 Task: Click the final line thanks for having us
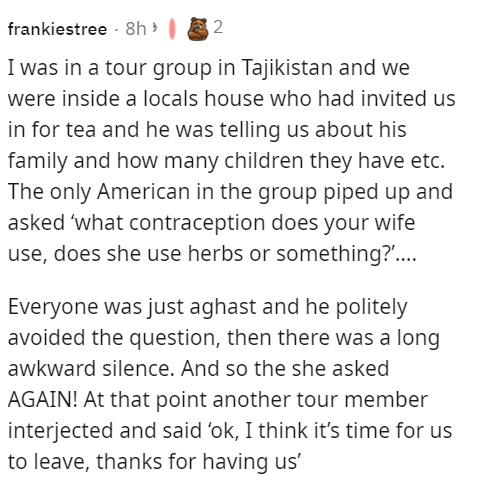click(x=197, y=462)
